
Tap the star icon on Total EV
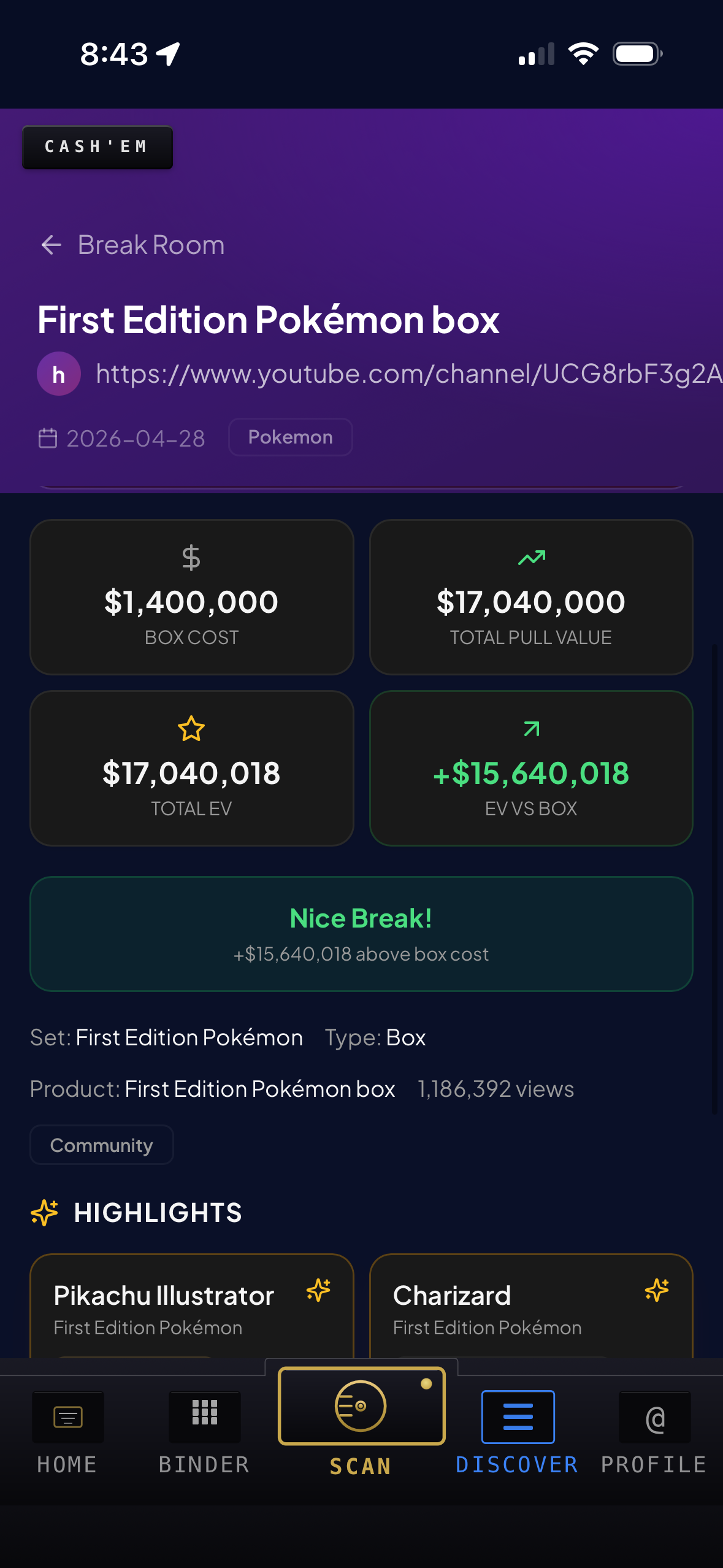click(x=191, y=729)
